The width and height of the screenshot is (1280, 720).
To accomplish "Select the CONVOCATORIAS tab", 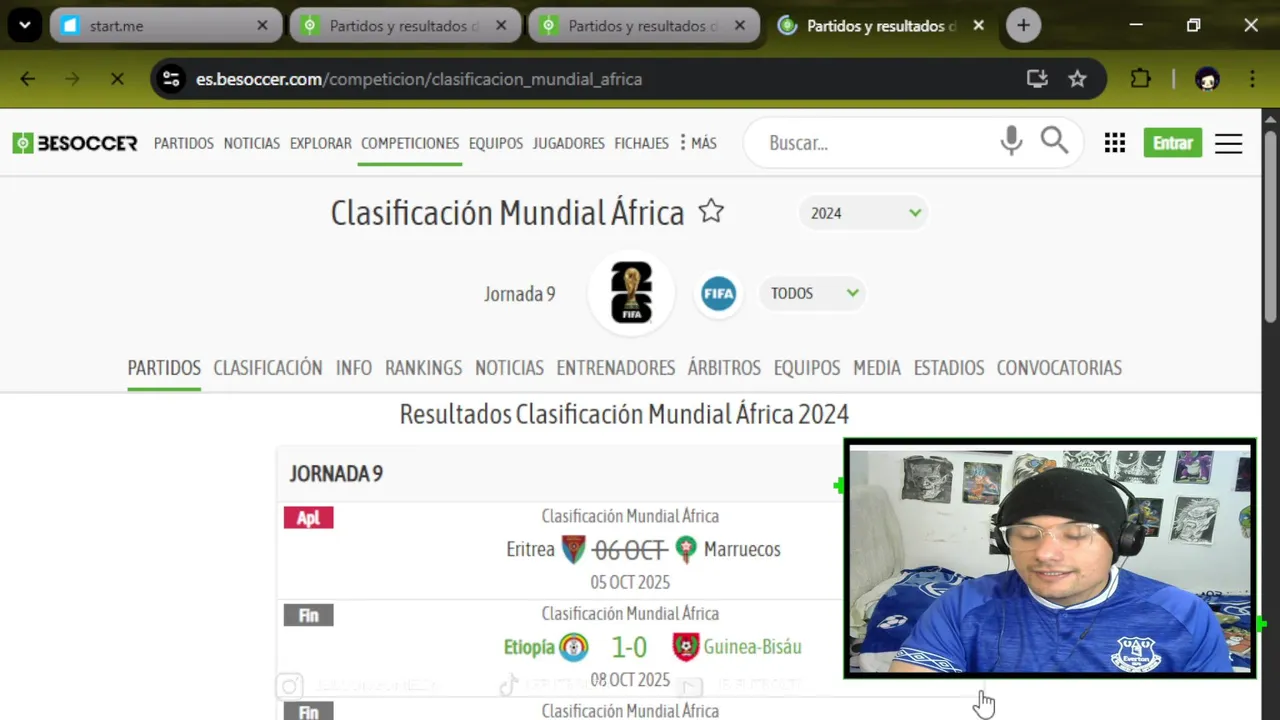I will [x=1059, y=368].
